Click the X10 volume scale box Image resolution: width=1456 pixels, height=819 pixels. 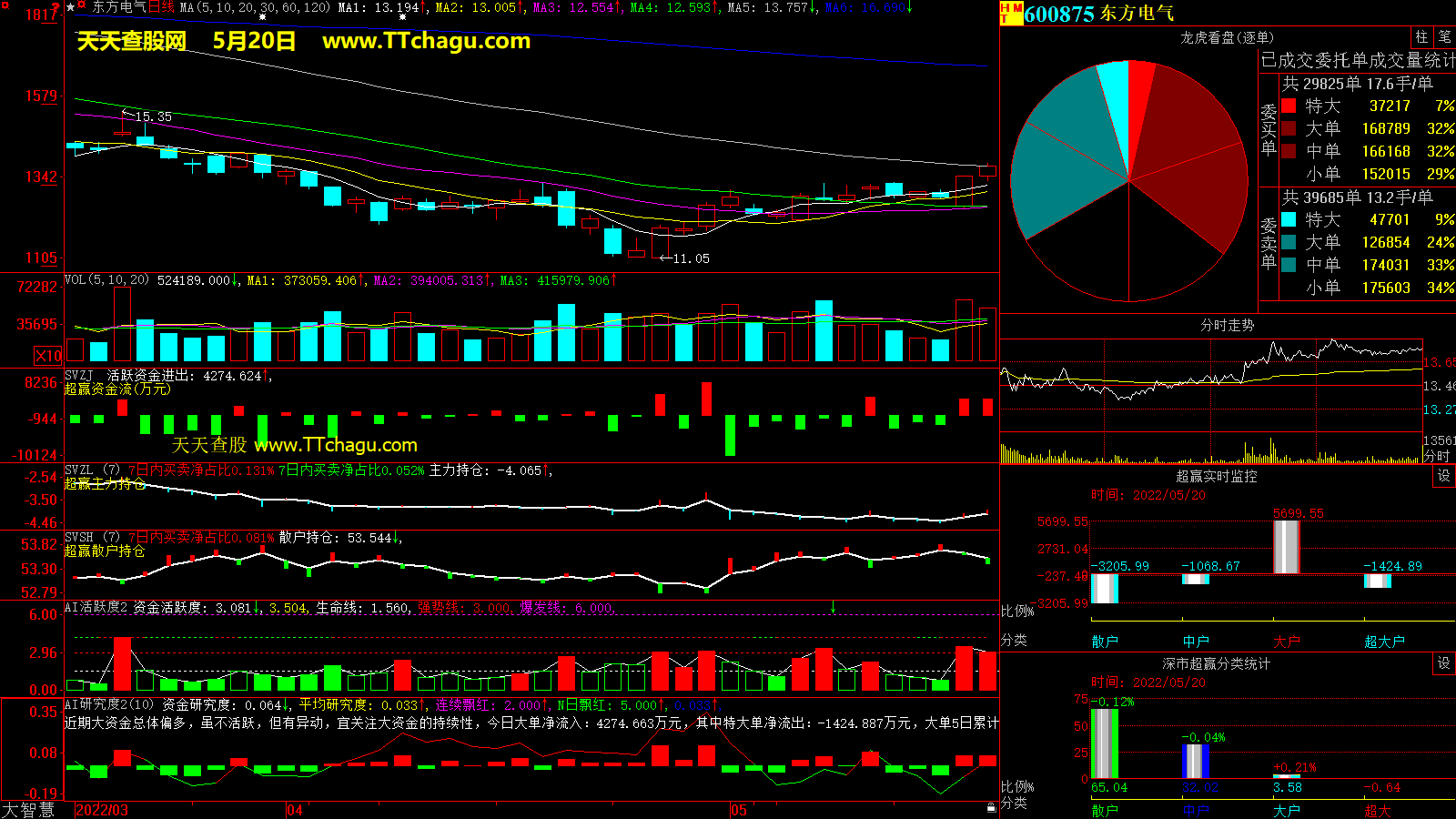47,356
